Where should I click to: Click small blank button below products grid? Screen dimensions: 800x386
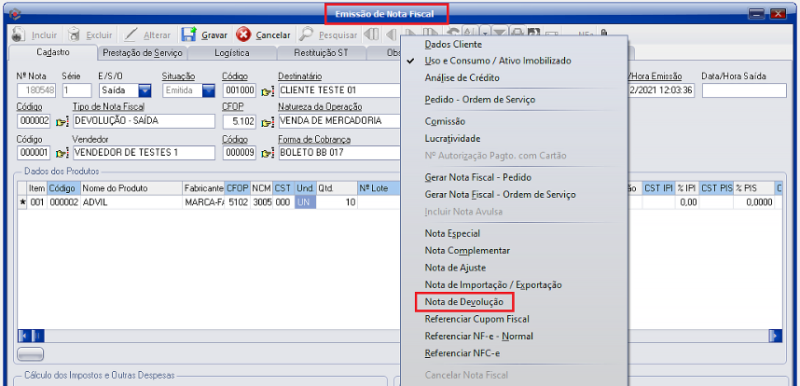pyautogui.click(x=31, y=353)
